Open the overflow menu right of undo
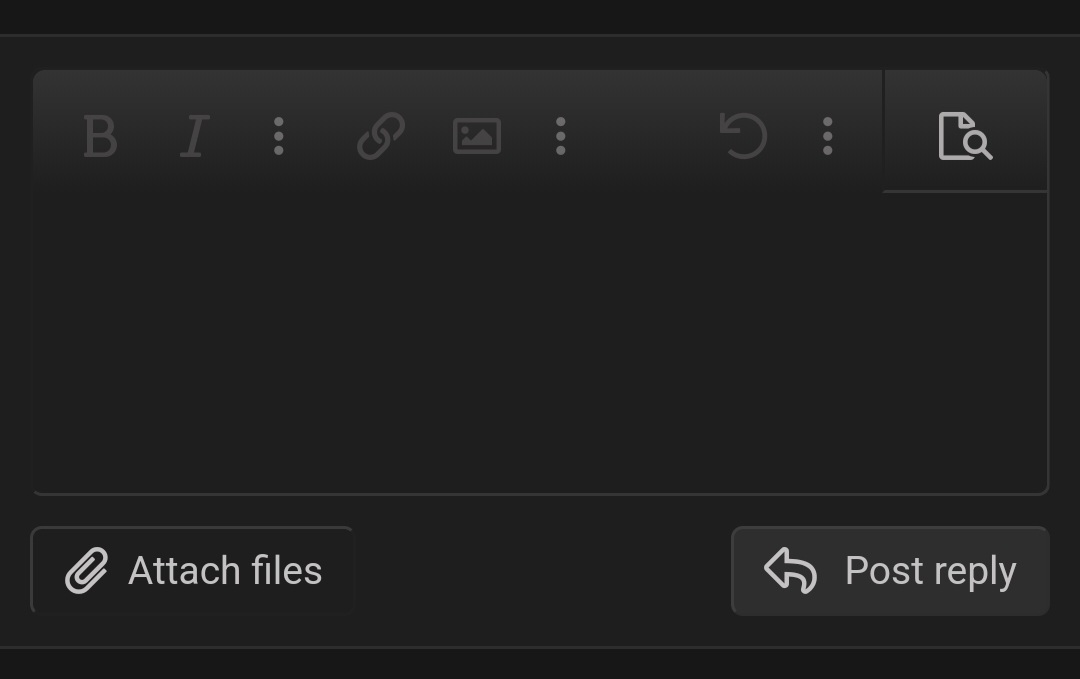 pyautogui.click(x=827, y=136)
